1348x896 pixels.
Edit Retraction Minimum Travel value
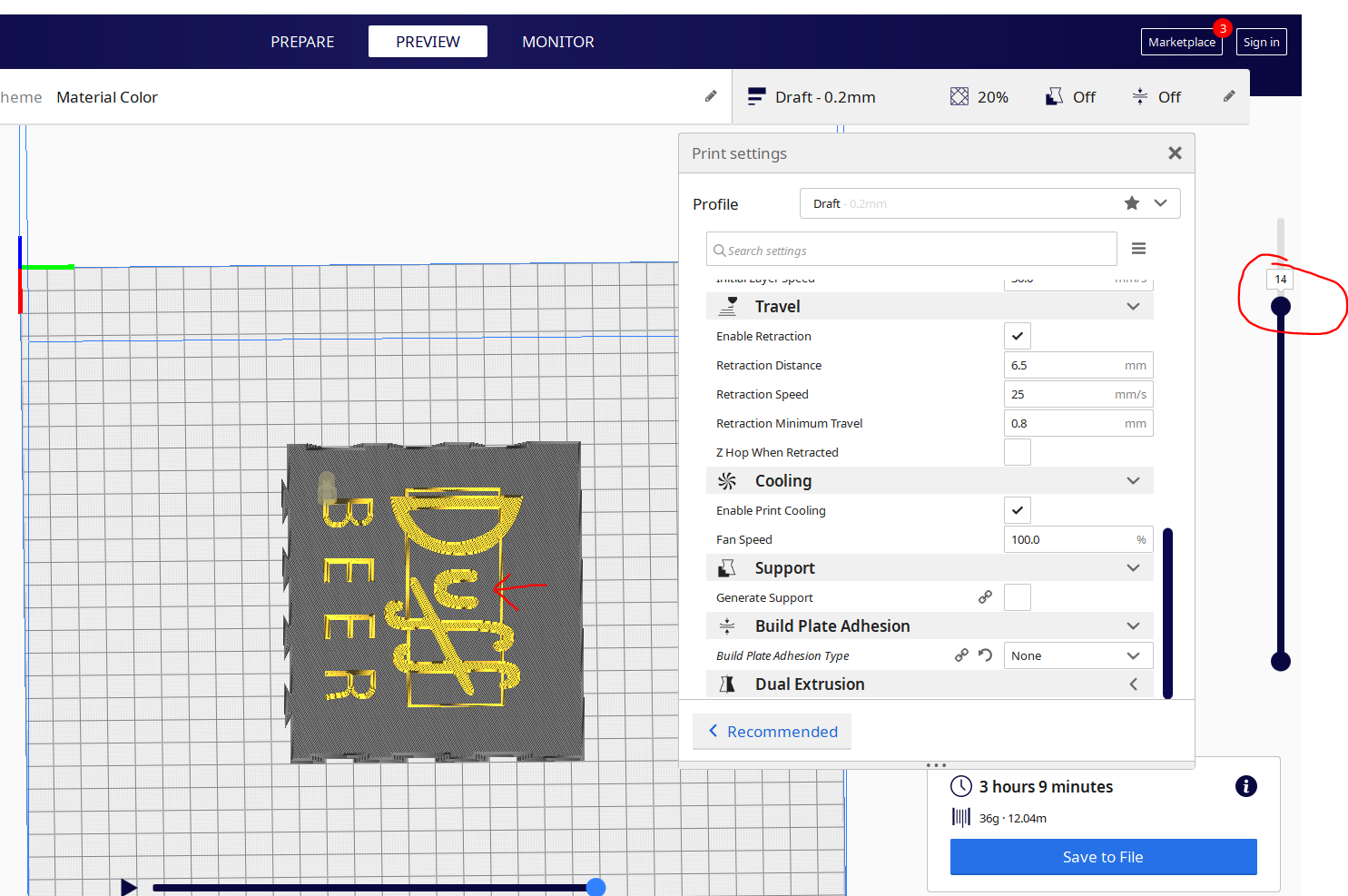click(x=1078, y=423)
